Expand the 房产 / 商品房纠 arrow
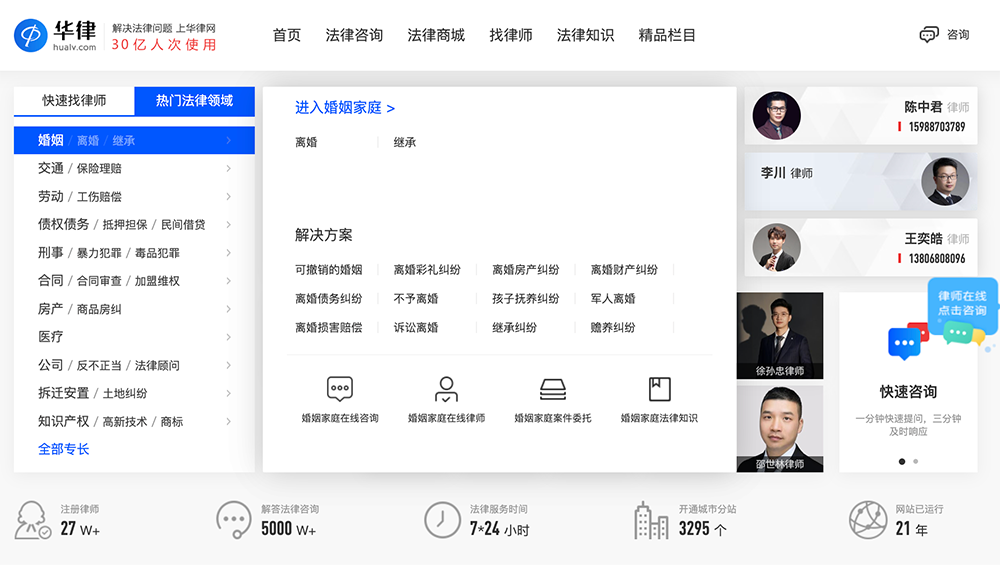The image size is (1000, 573). coord(228,309)
